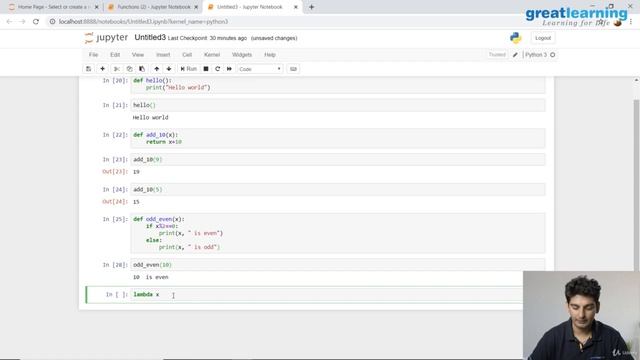Select the odd_even(10) cell
This screenshot has width=640, height=360.
338,265
